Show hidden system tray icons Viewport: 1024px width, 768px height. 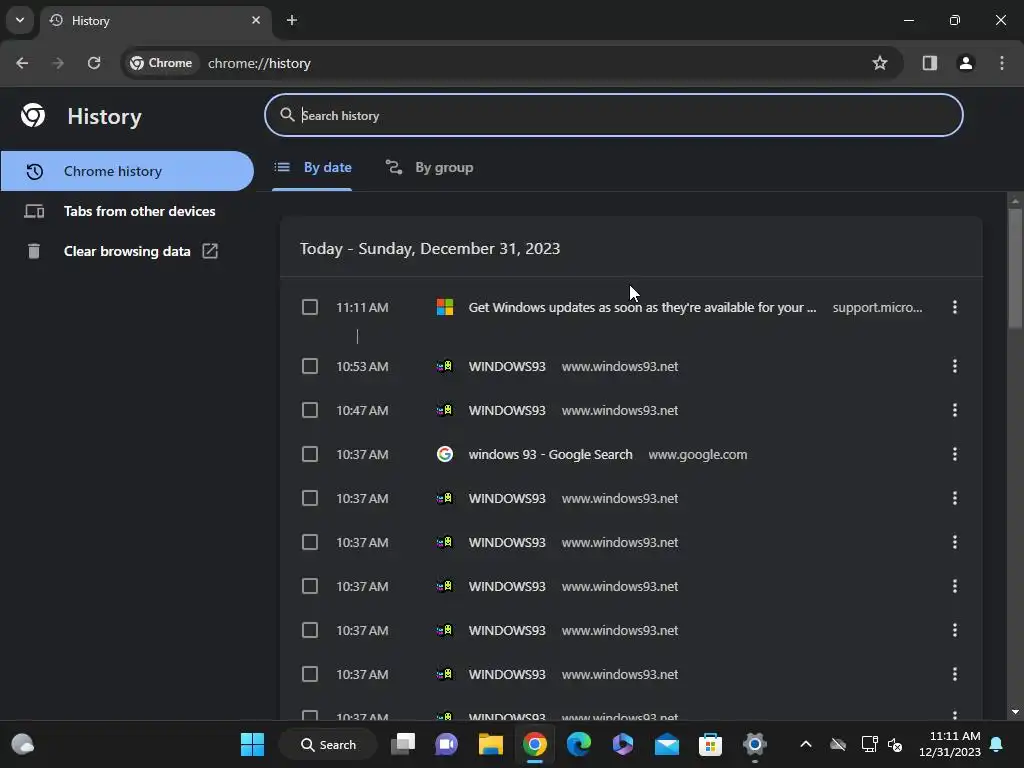click(806, 744)
